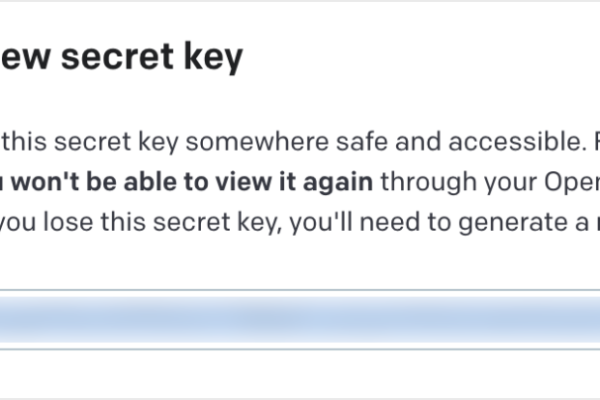Click the "through your" text

point(437,182)
